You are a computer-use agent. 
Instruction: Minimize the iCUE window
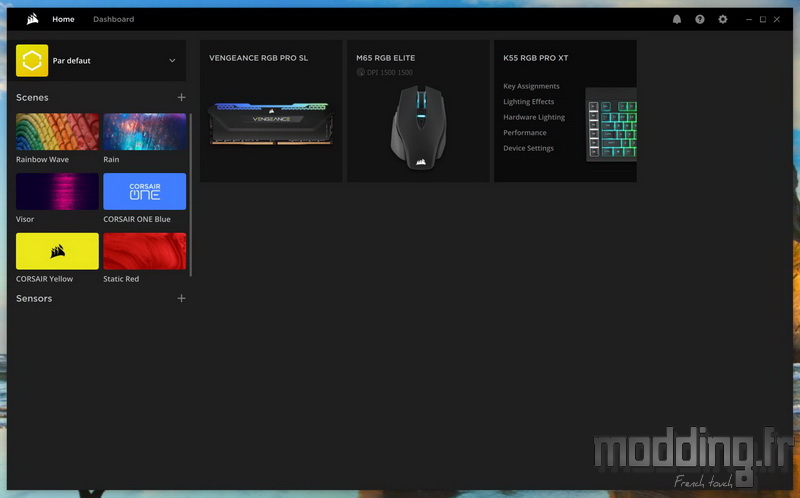tap(748, 19)
